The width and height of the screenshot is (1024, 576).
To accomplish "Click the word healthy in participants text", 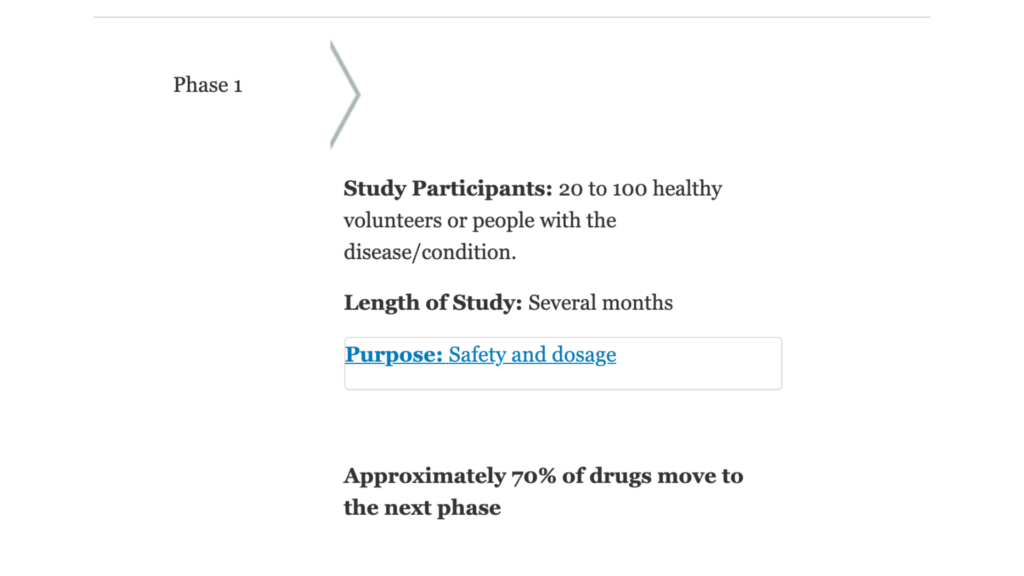I will [x=688, y=189].
